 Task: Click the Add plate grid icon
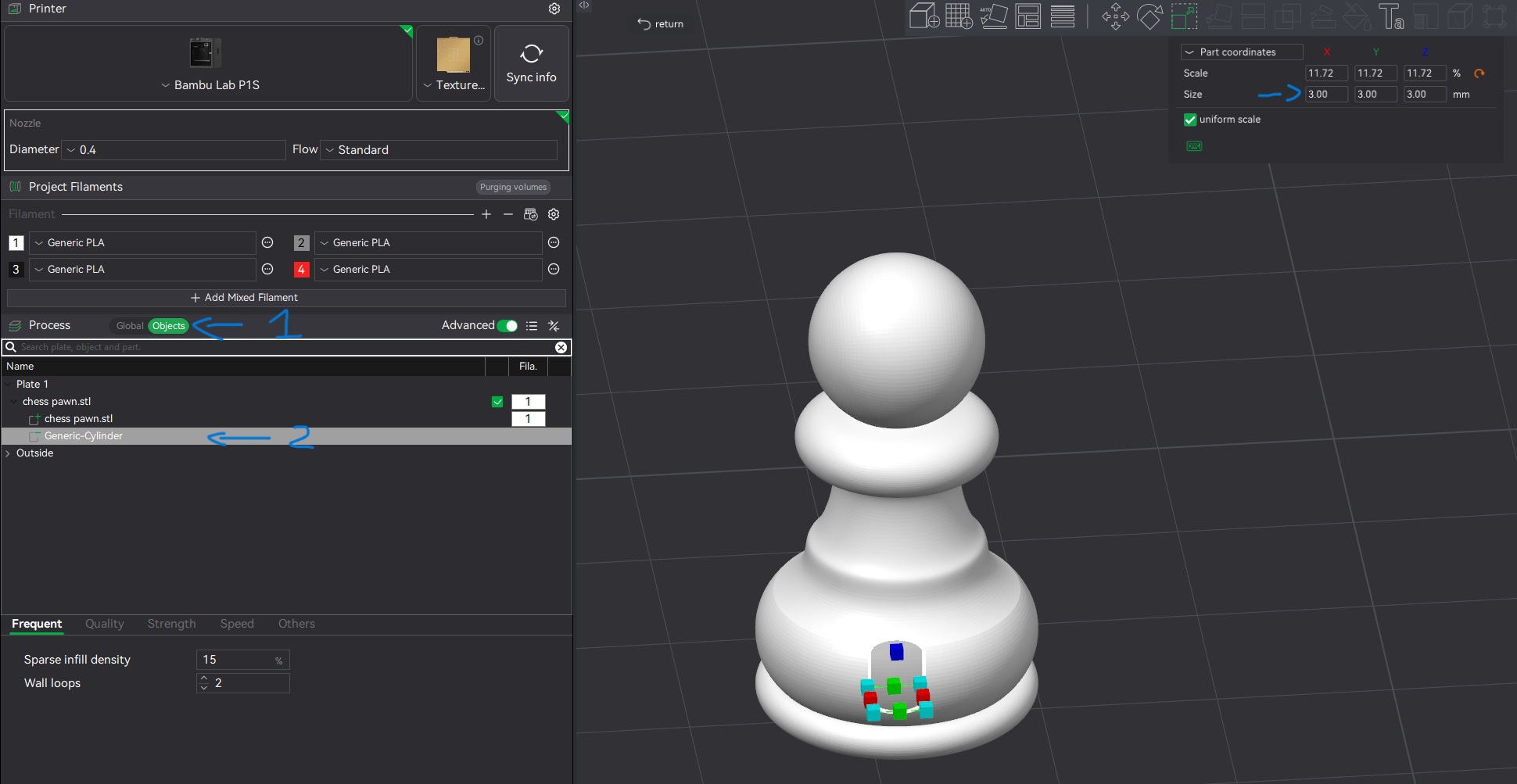tap(959, 16)
